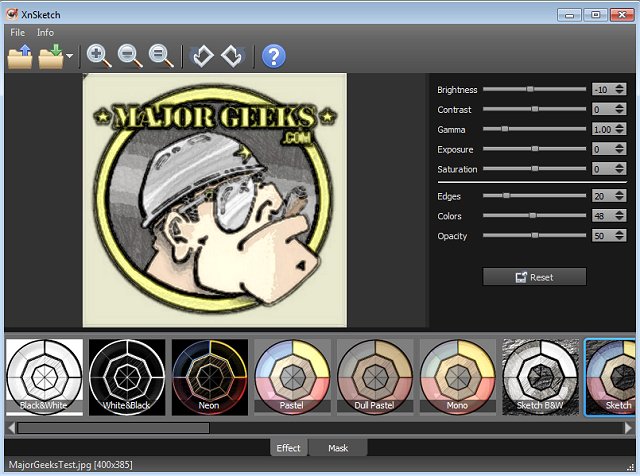The width and height of the screenshot is (640, 476).
Task: Click the effects scrollbar left arrow
Action: click(11, 428)
